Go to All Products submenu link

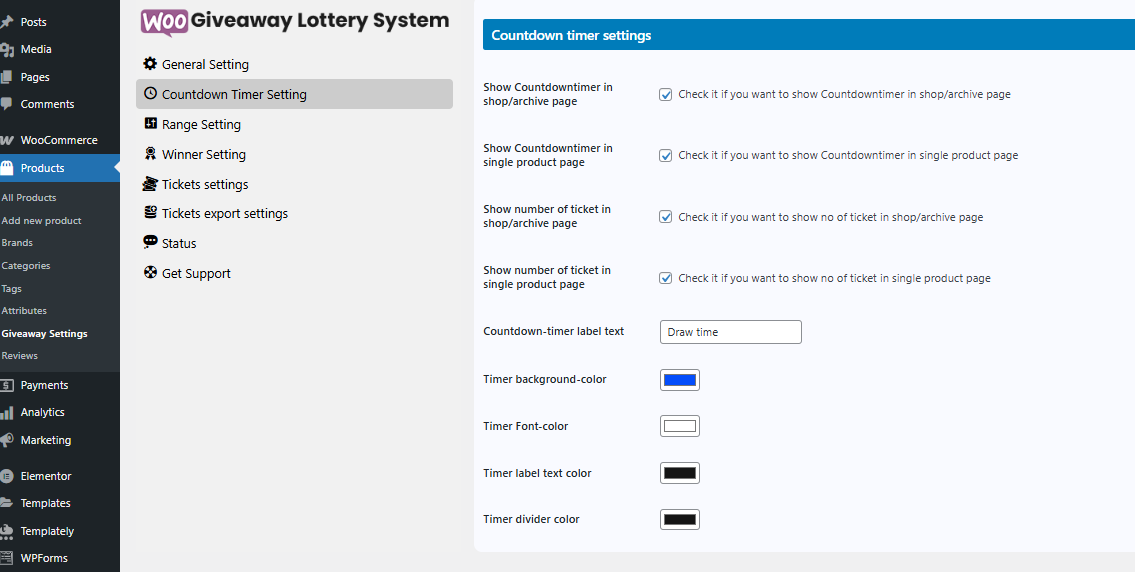[29, 198]
